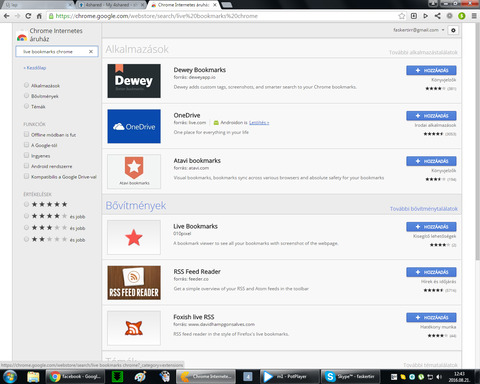Image resolution: width=480 pixels, height=384 pixels.
Task: Open the file explorer taskbar icon
Action: click(33, 377)
